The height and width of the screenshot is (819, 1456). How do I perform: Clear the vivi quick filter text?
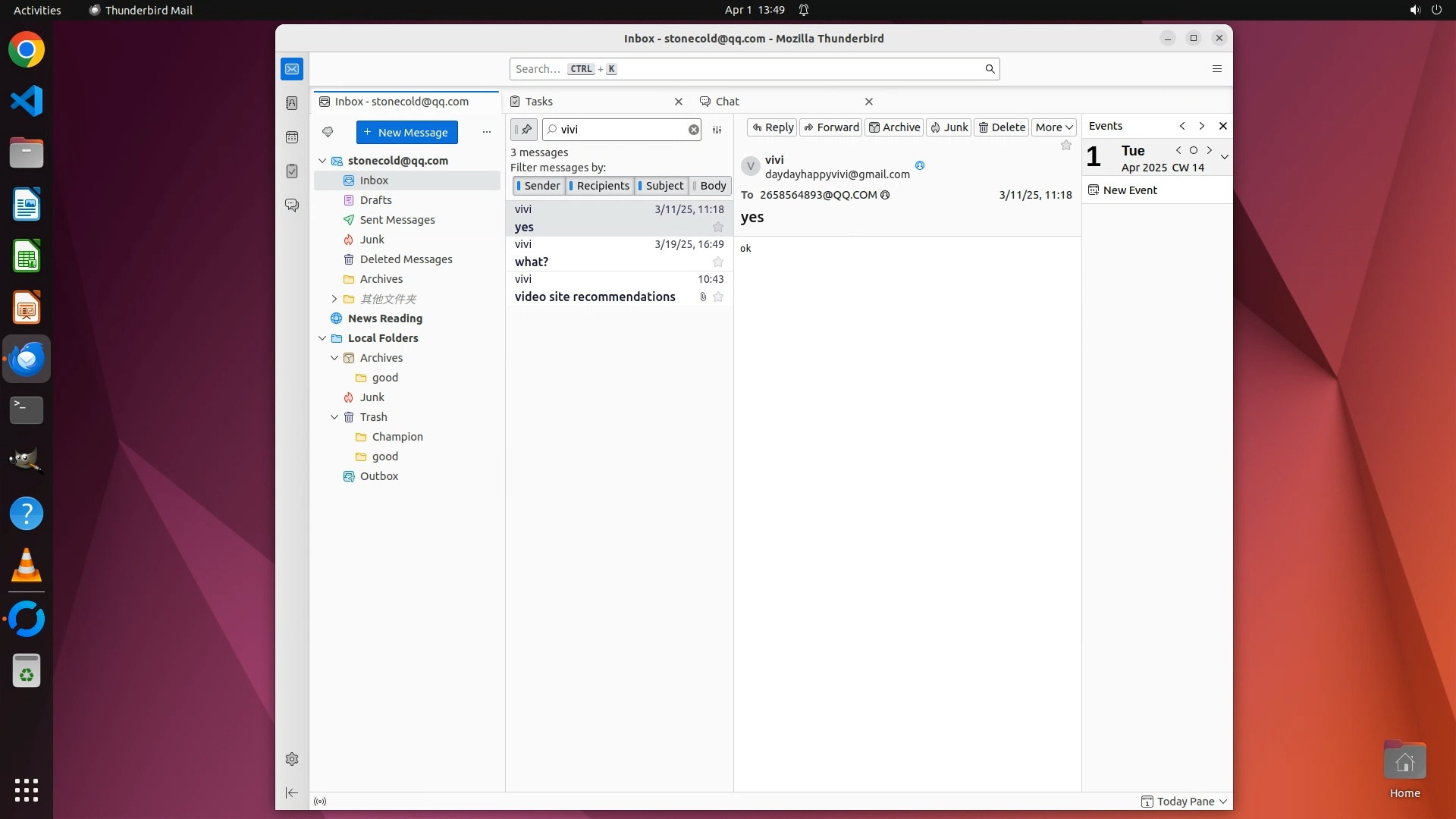pyautogui.click(x=693, y=130)
